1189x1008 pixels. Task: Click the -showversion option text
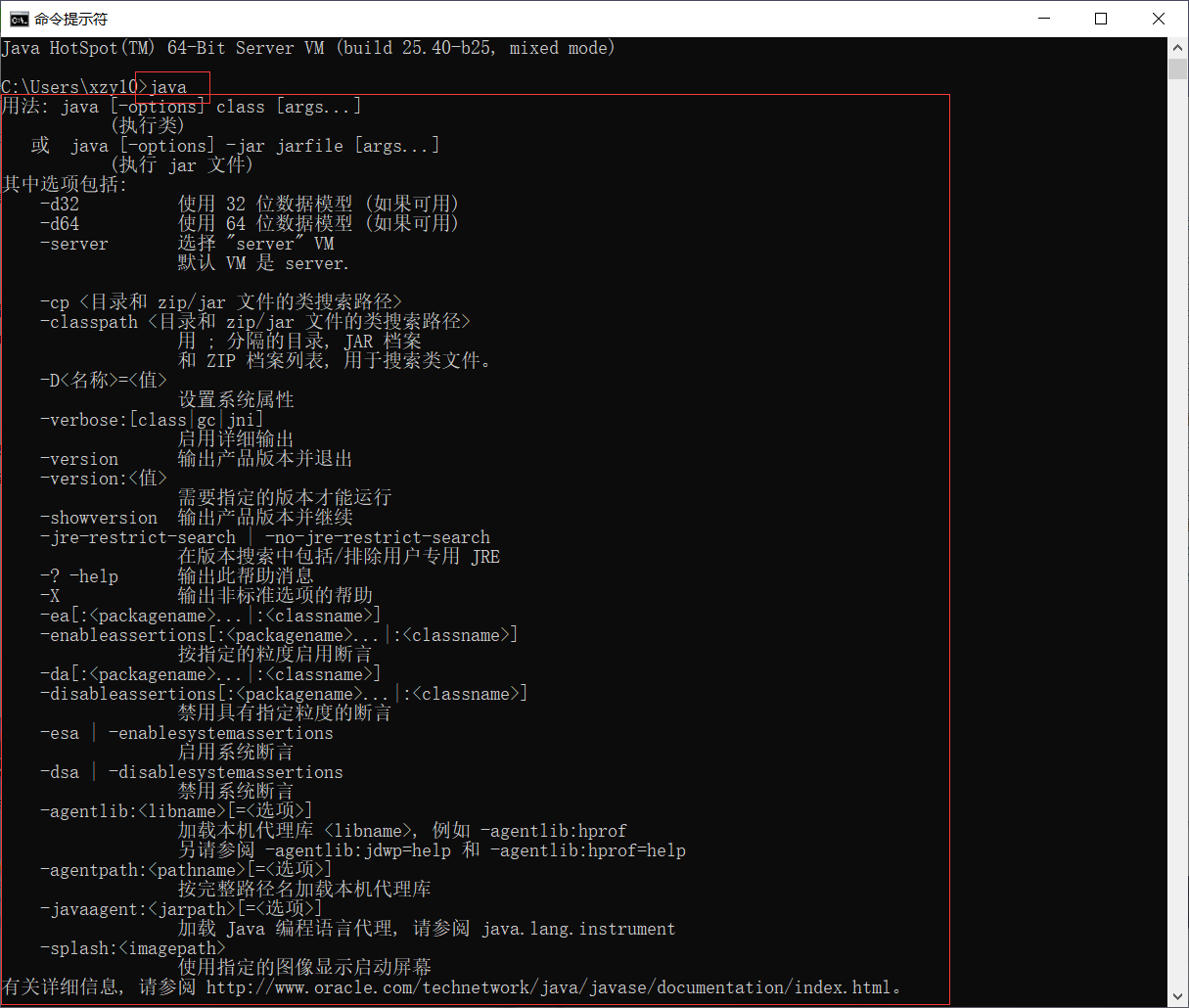[x=98, y=517]
